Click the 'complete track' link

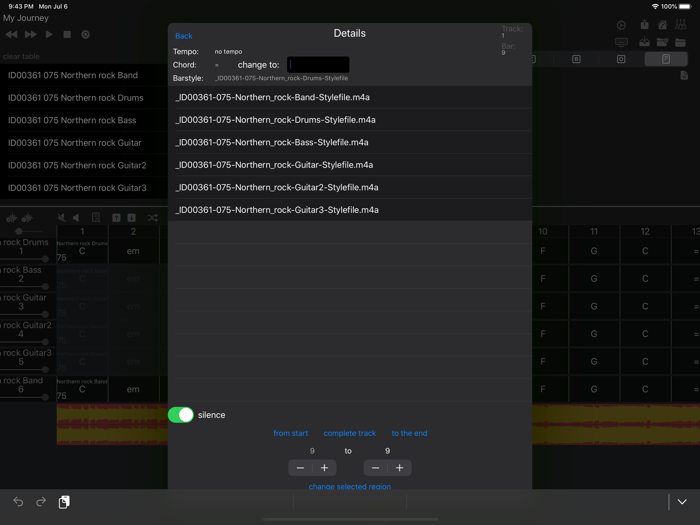pos(350,433)
